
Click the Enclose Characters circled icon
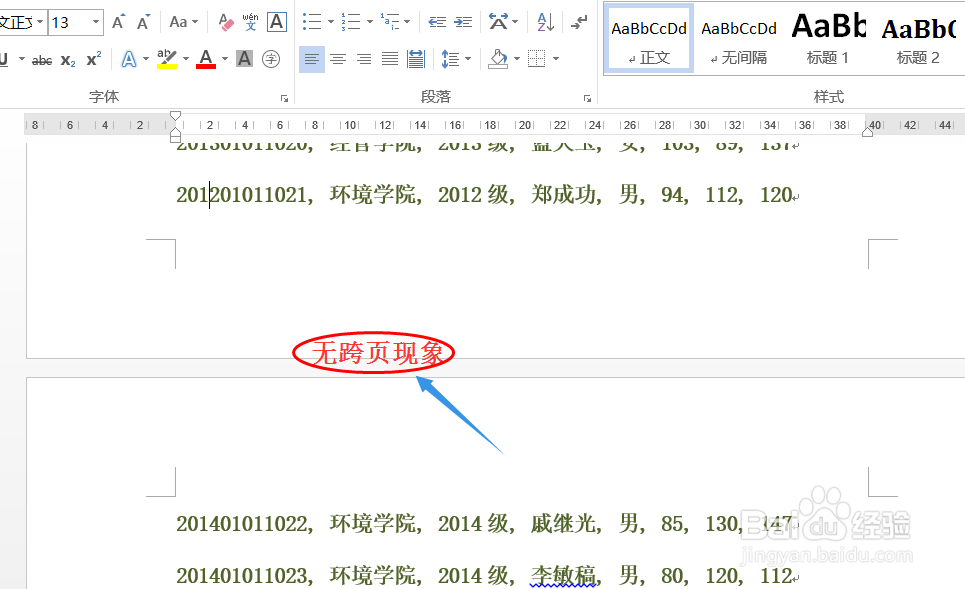[271, 58]
